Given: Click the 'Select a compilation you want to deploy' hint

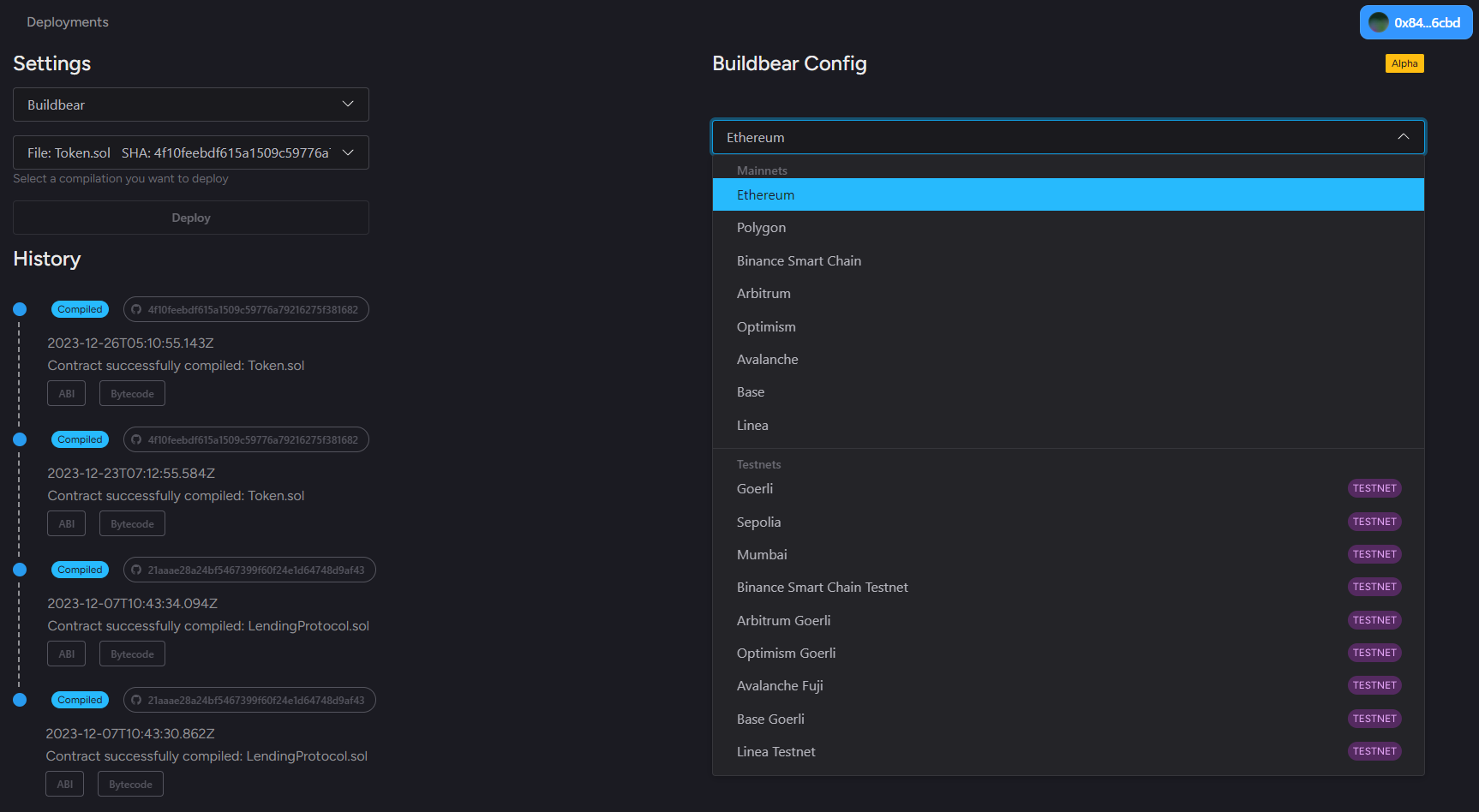Looking at the screenshot, I should pos(121,178).
